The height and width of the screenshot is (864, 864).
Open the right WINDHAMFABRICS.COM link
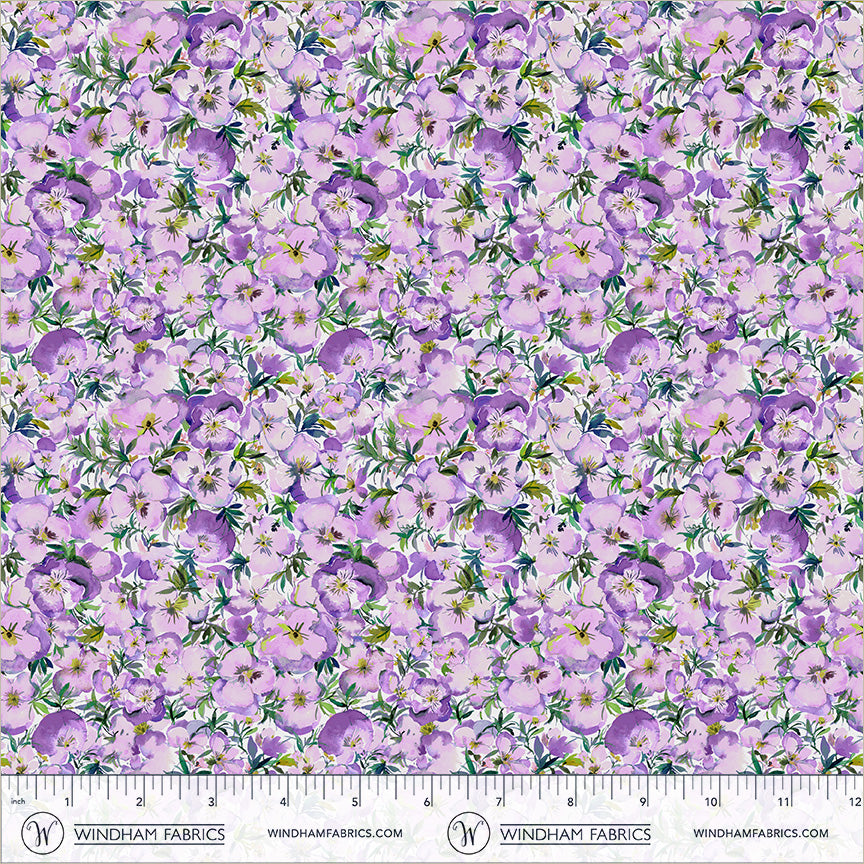(760, 833)
